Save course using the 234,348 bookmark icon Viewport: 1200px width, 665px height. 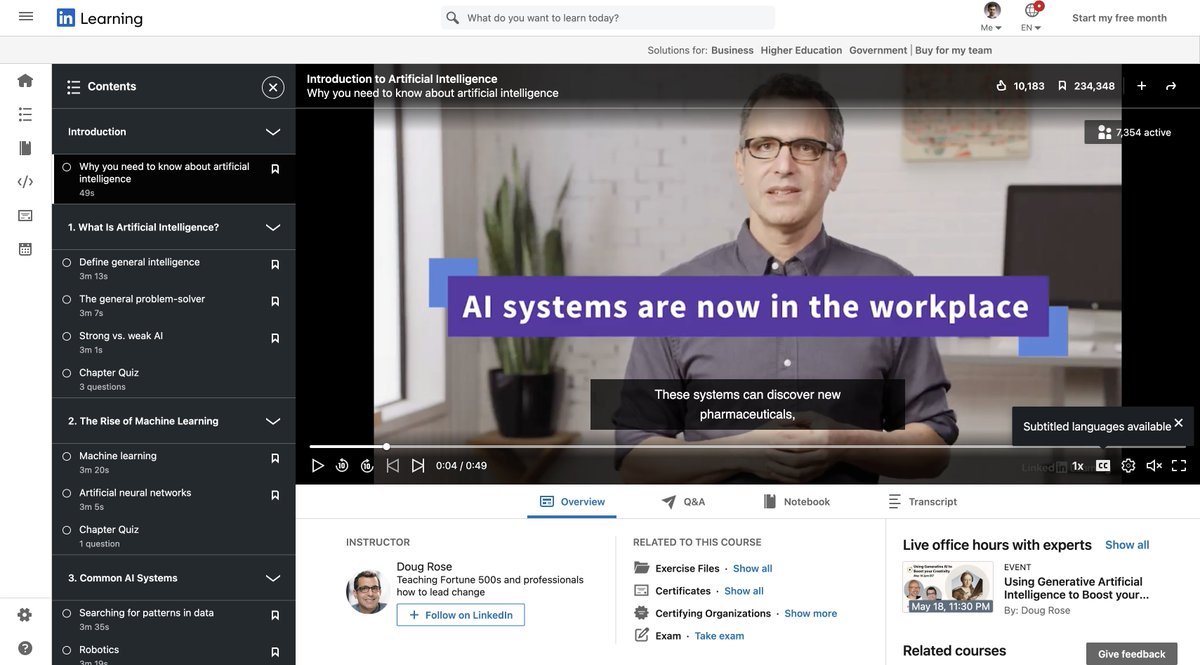coord(1062,86)
